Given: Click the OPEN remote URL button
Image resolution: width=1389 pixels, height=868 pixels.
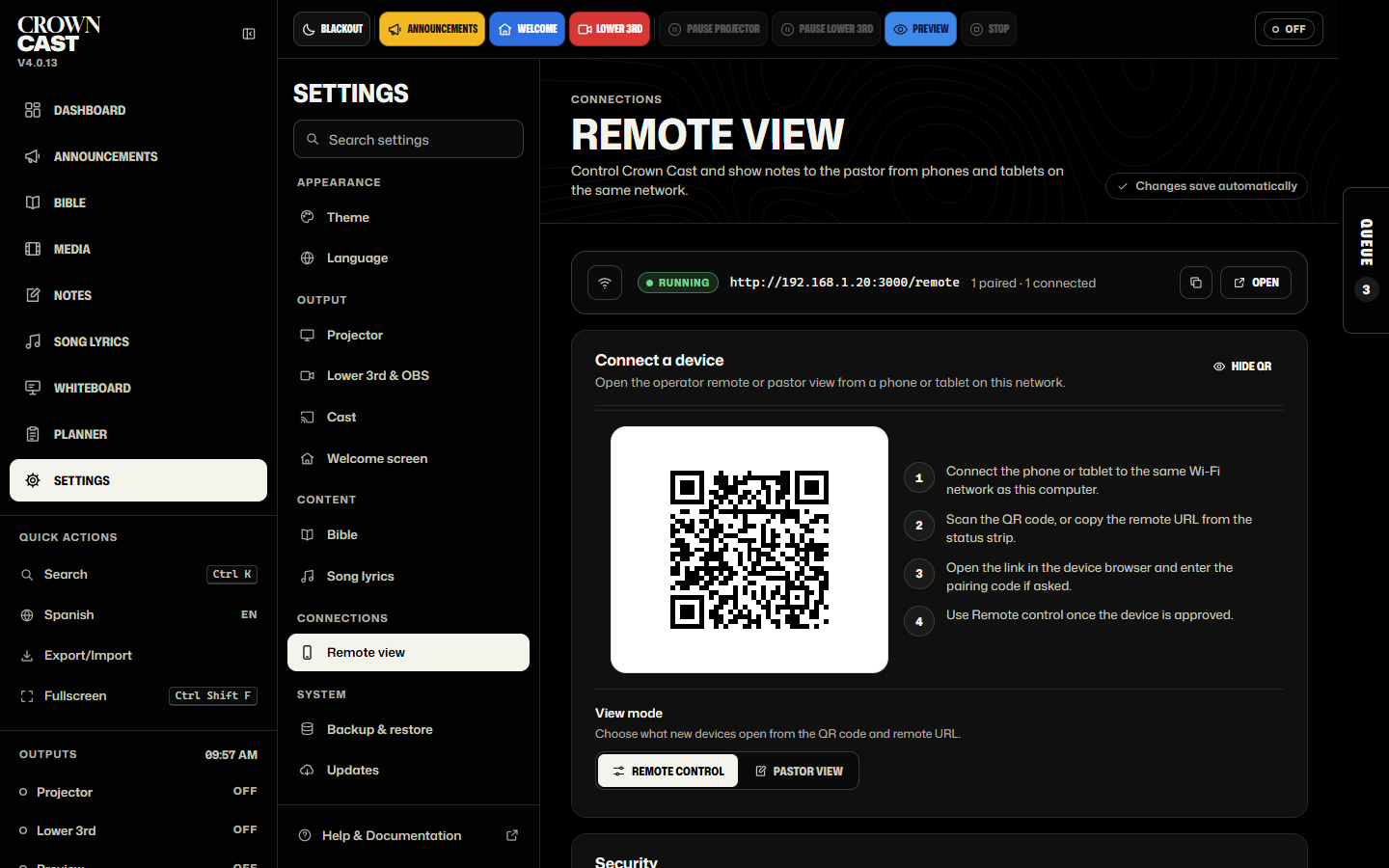Looking at the screenshot, I should 1256,283.
